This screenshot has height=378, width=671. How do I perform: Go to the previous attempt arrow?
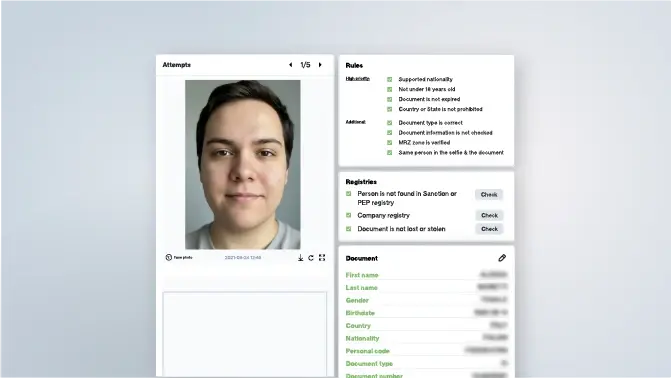(291, 65)
